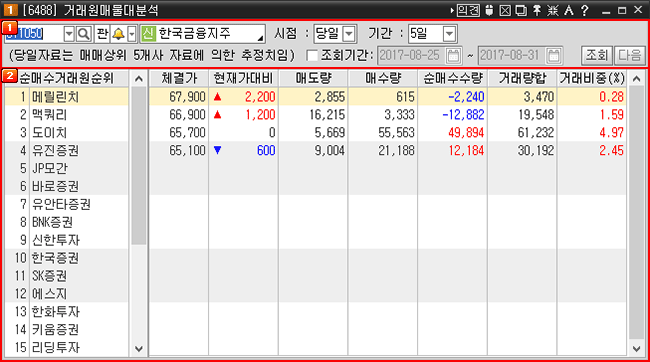Open the end date calendar picker
The image size is (650, 362).
[x=554, y=56]
